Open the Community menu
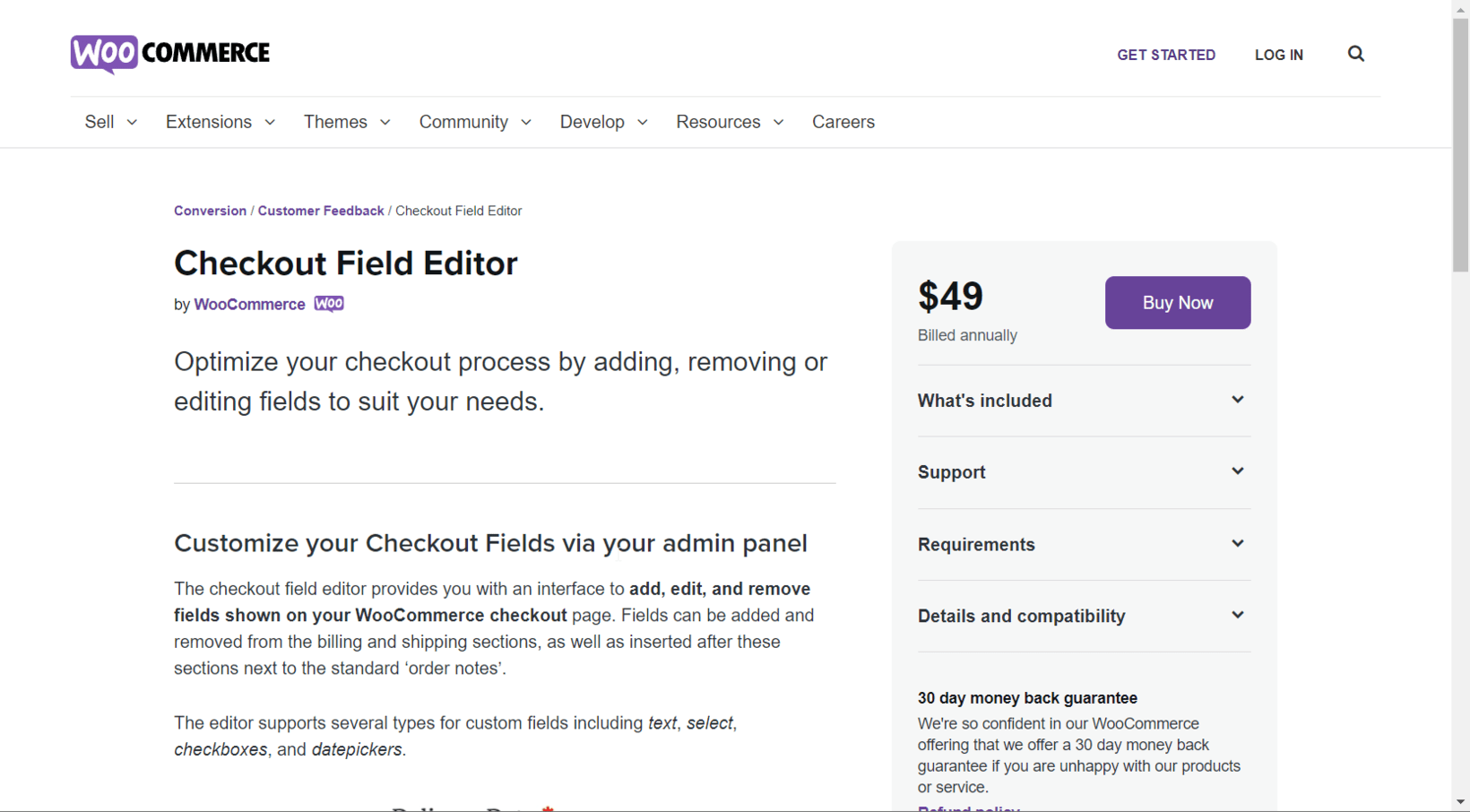The width and height of the screenshot is (1470, 812). [x=463, y=122]
